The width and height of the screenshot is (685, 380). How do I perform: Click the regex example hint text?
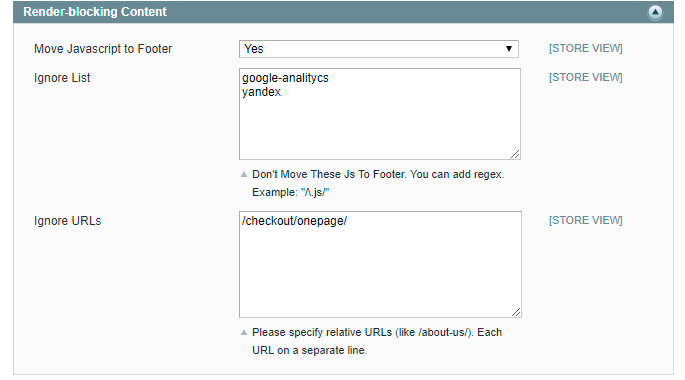tap(291, 192)
